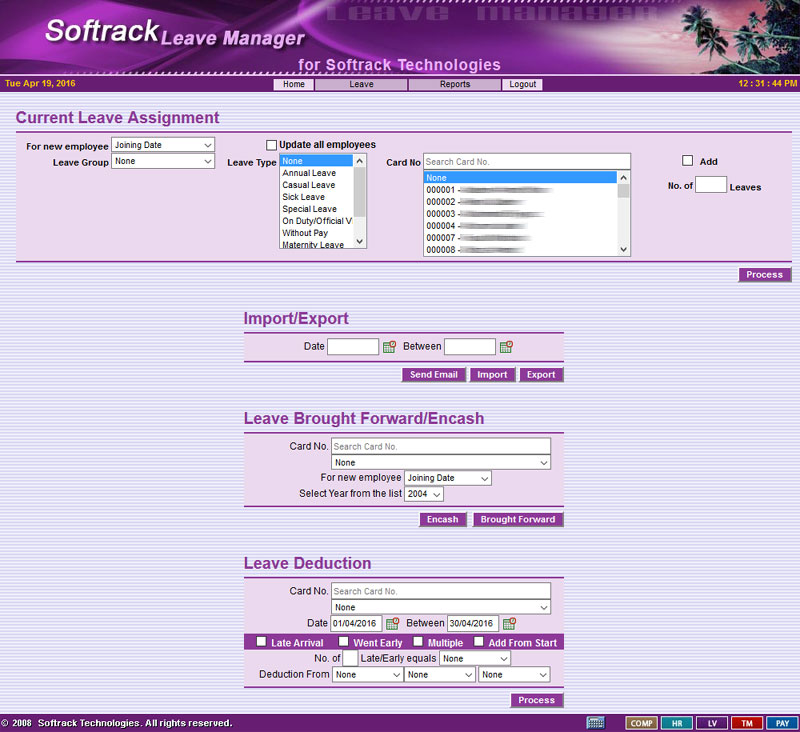Click the Brought Forward button
Viewport: 800px width, 732px height.
click(517, 520)
